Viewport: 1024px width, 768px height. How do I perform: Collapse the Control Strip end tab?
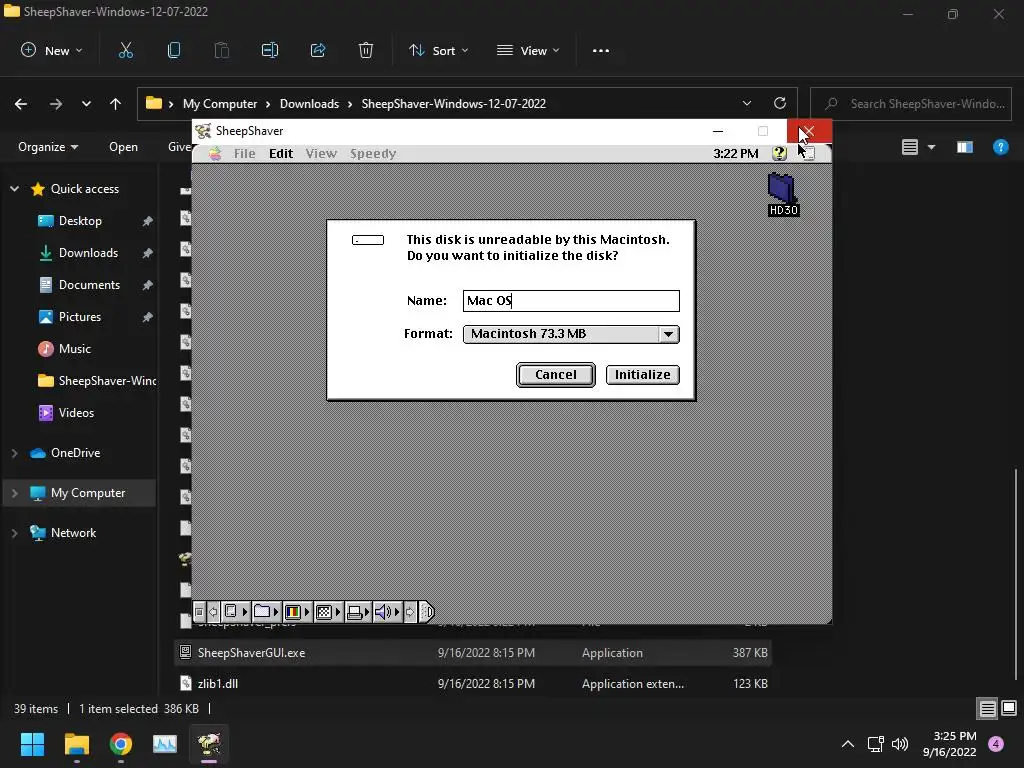pos(426,612)
